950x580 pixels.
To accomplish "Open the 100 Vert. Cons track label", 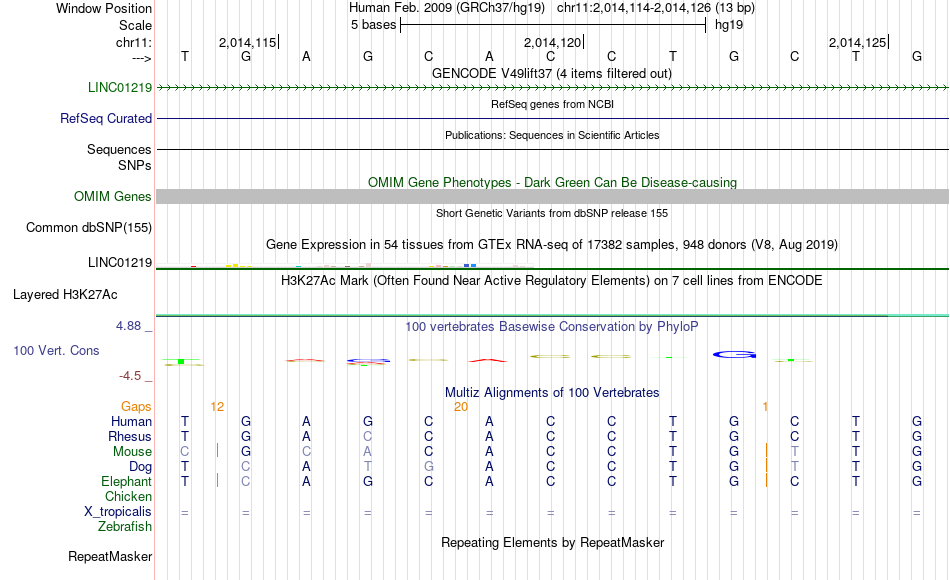I will click(x=56, y=350).
